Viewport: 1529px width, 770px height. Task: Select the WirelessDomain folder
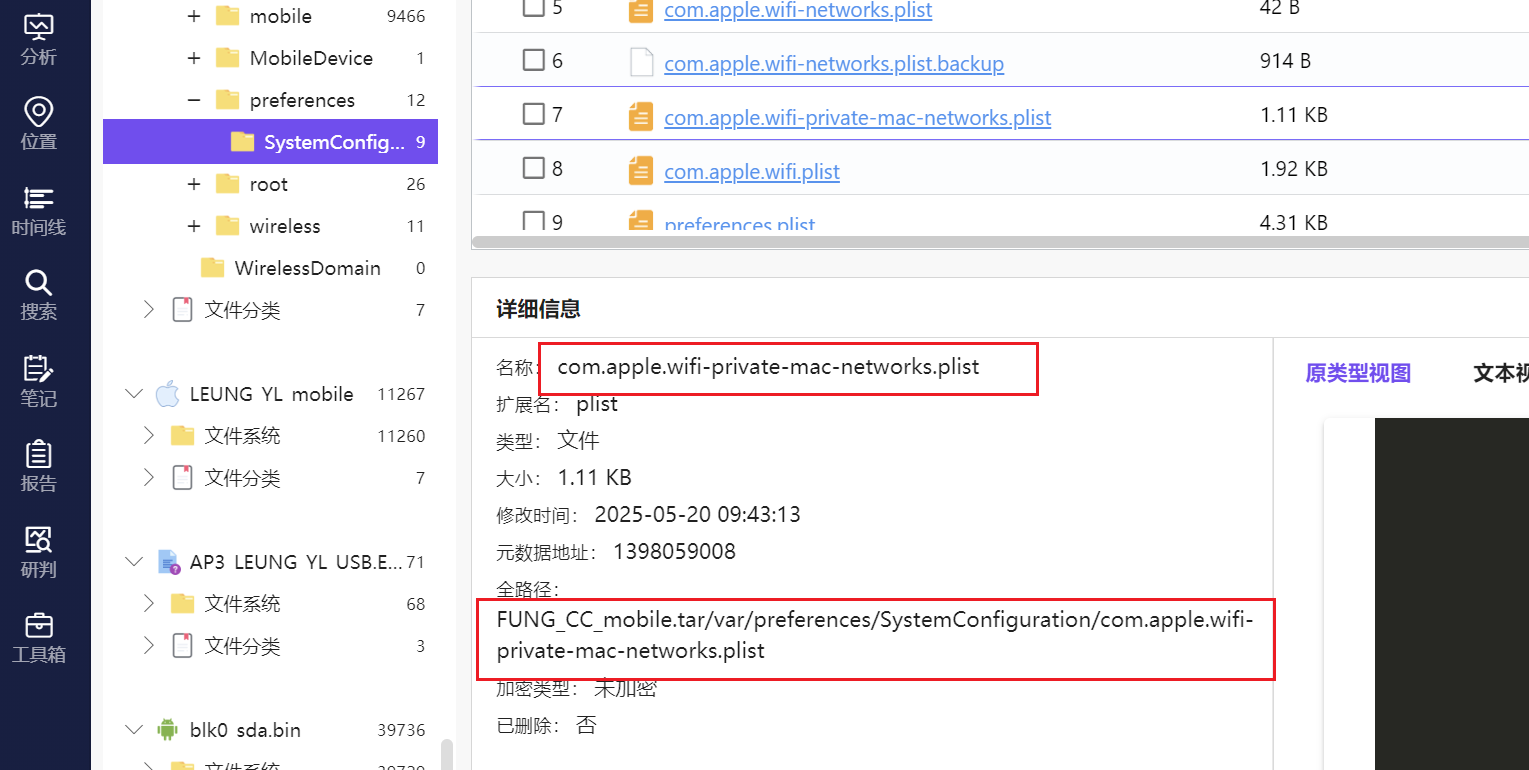307,268
